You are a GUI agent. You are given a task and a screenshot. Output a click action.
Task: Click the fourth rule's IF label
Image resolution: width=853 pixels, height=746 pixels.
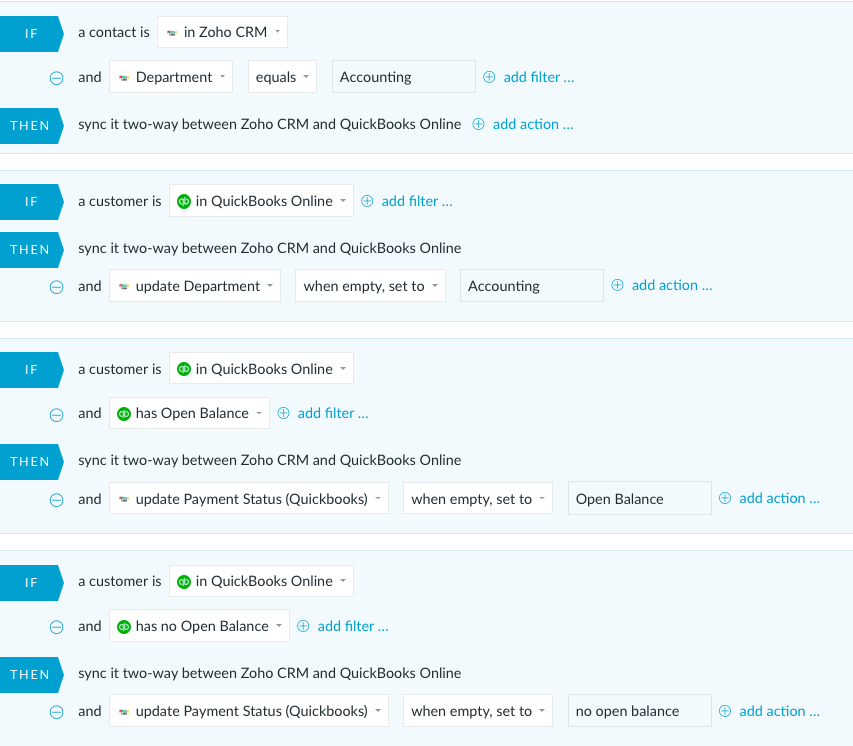click(x=31, y=583)
